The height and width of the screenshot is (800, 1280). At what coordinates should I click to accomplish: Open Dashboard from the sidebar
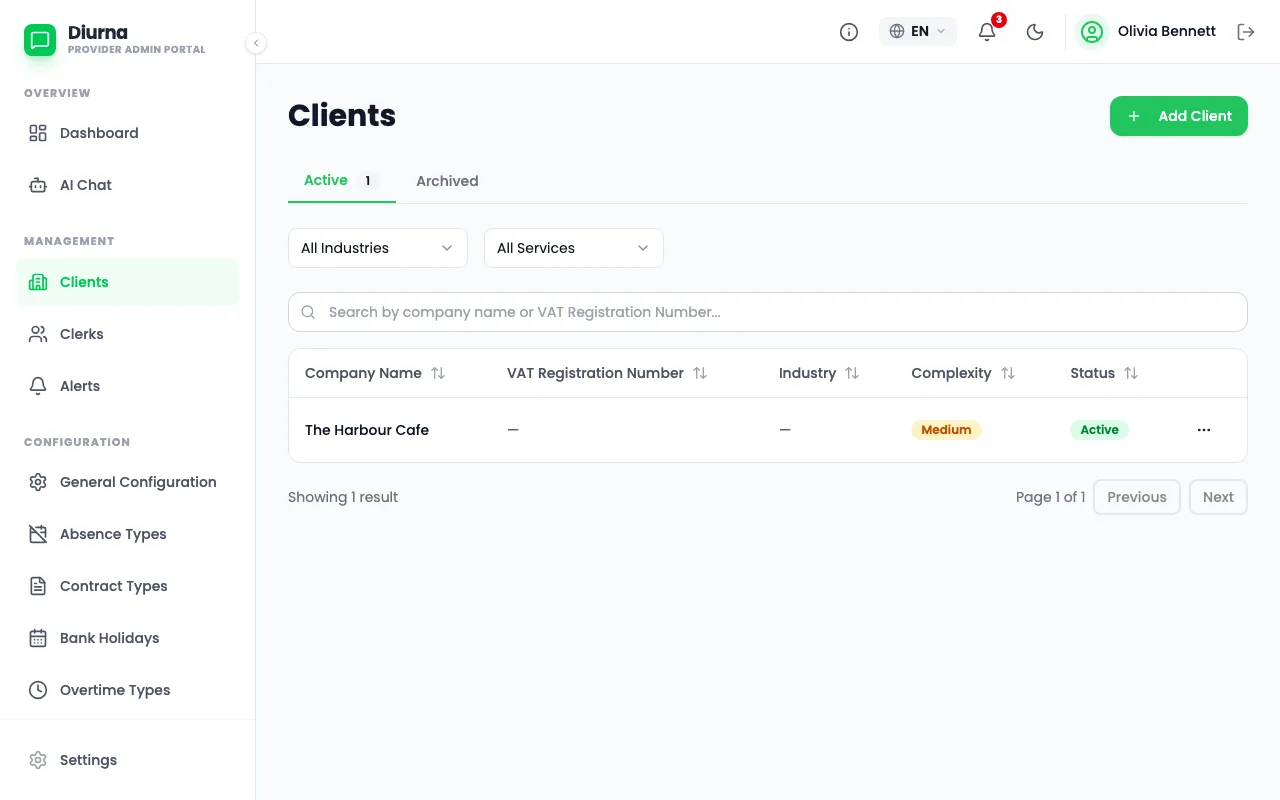tap(128, 133)
